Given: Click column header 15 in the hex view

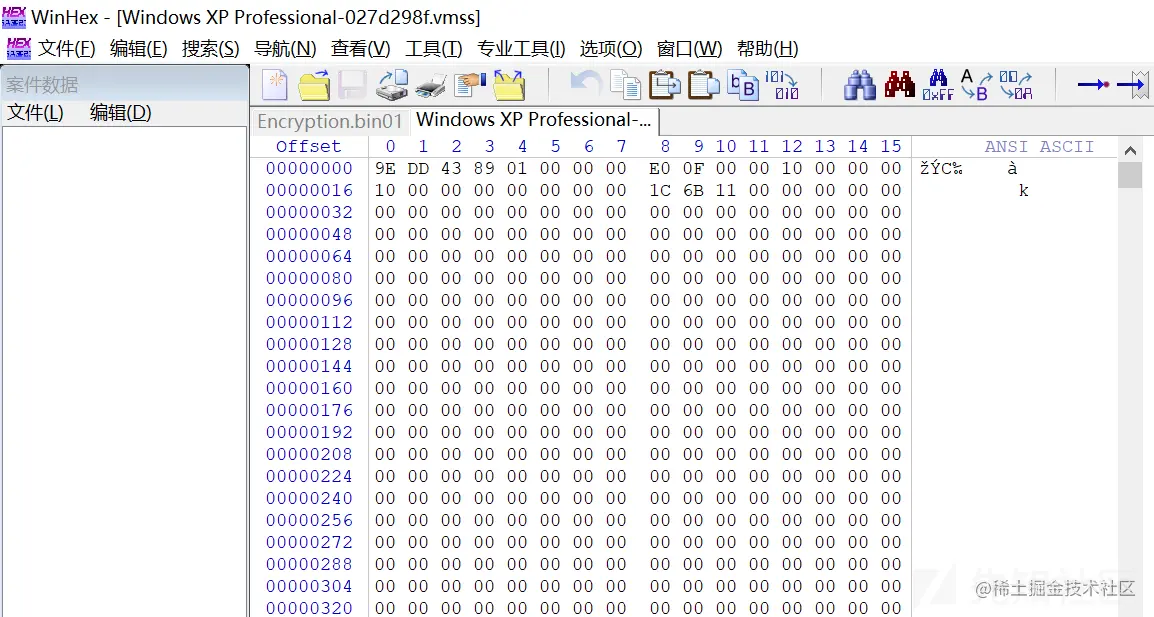Looking at the screenshot, I should pos(891,147).
